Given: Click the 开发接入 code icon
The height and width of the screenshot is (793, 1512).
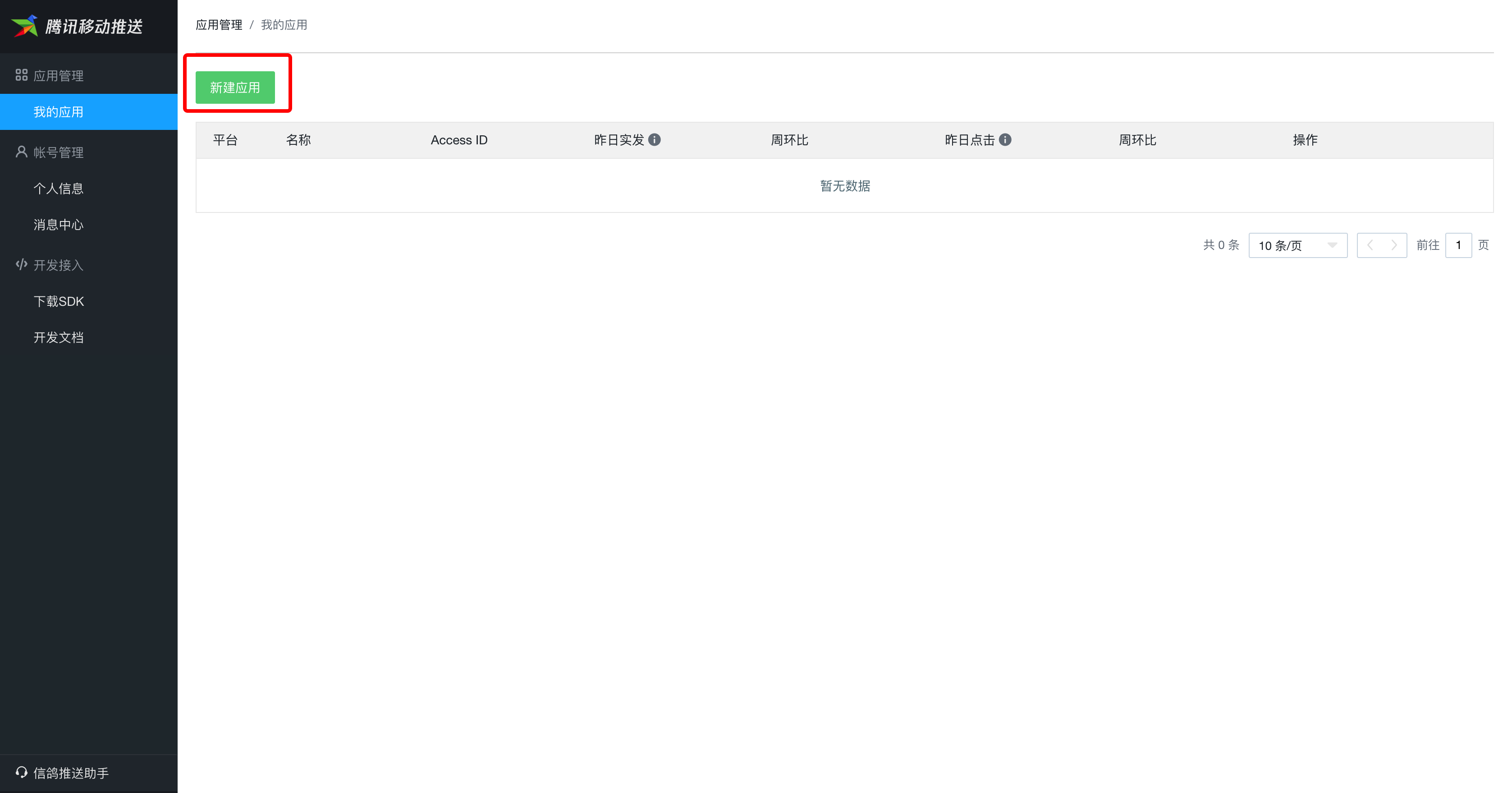Looking at the screenshot, I should (21, 265).
